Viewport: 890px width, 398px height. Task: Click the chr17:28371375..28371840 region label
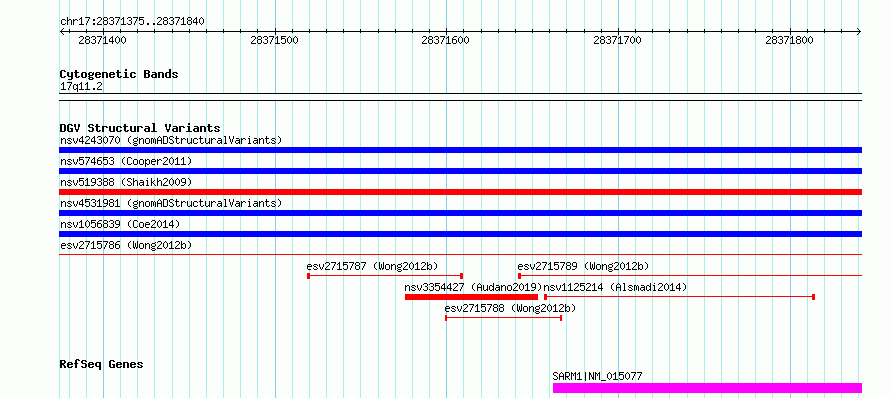(132, 22)
